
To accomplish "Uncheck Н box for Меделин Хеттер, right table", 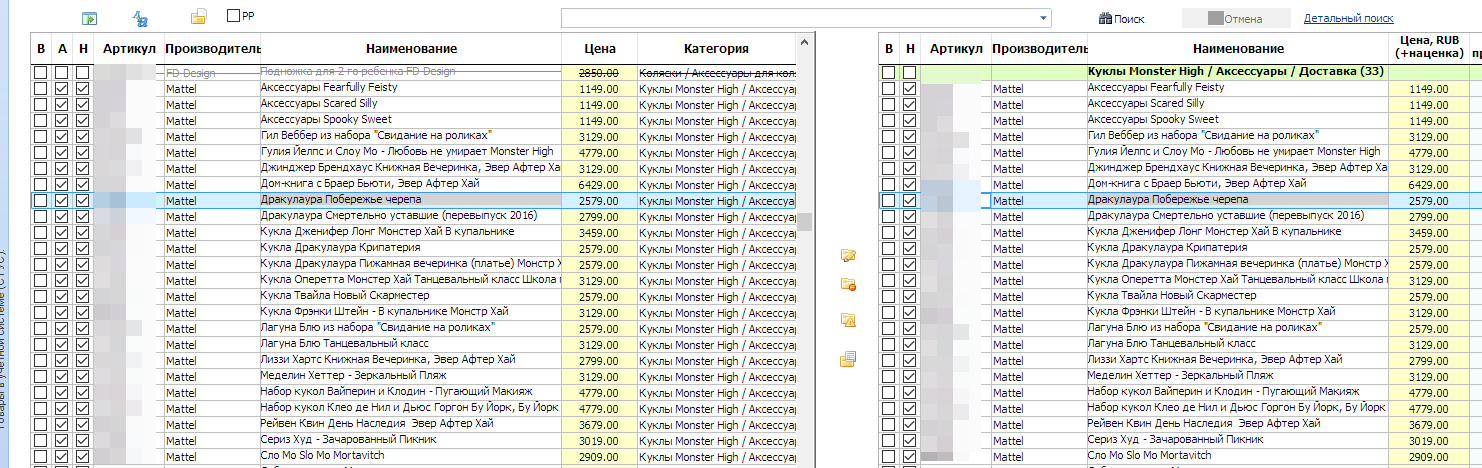I will point(909,377).
